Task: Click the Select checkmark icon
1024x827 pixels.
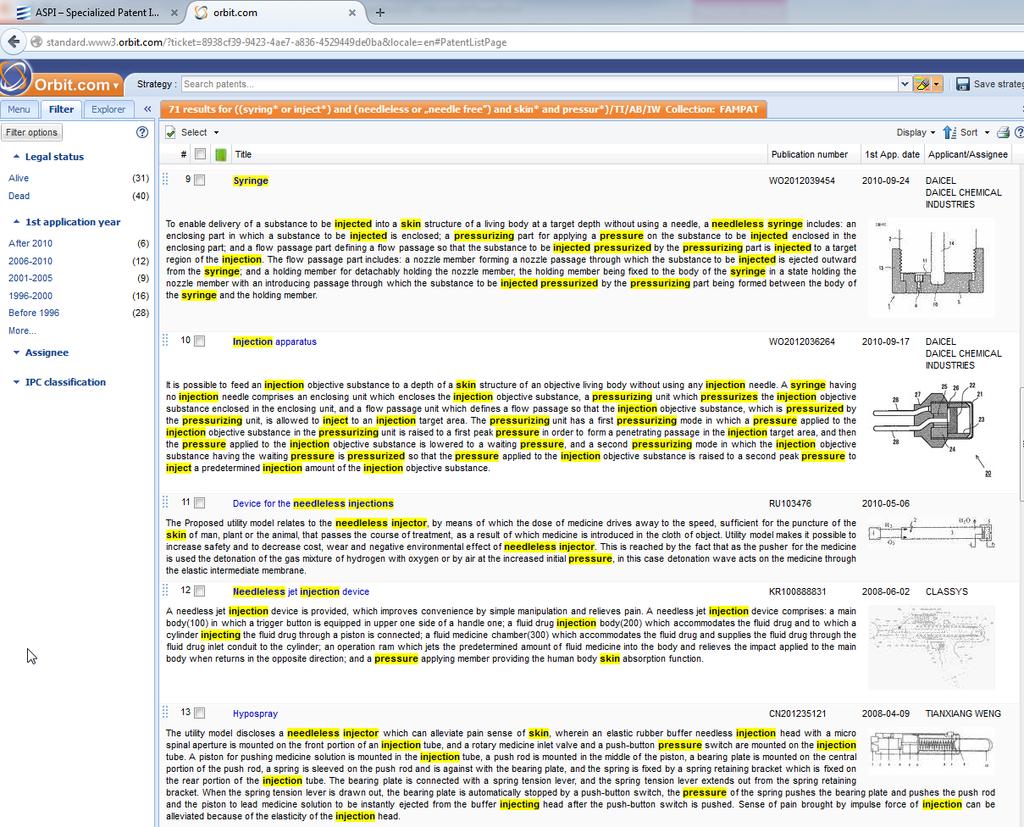Action: coord(170,133)
